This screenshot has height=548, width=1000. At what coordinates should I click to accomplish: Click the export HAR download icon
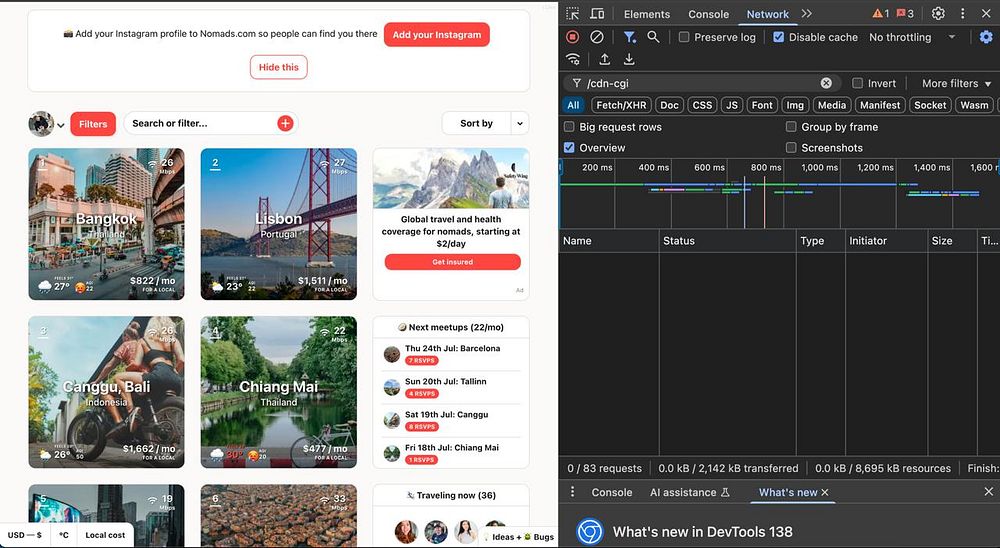629,60
